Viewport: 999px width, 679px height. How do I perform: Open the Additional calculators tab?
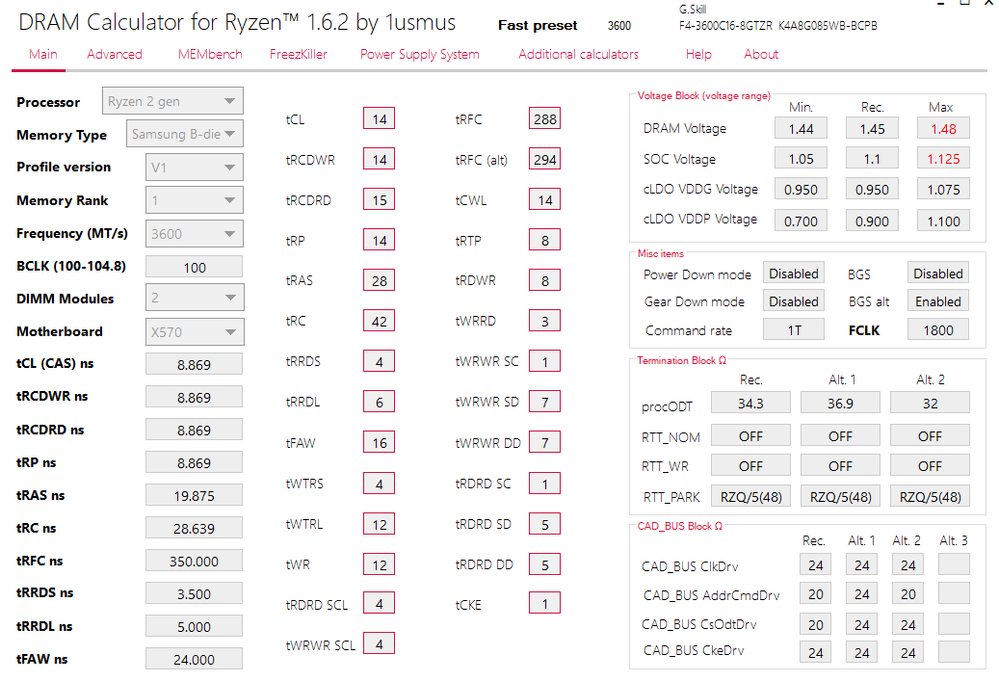[579, 54]
